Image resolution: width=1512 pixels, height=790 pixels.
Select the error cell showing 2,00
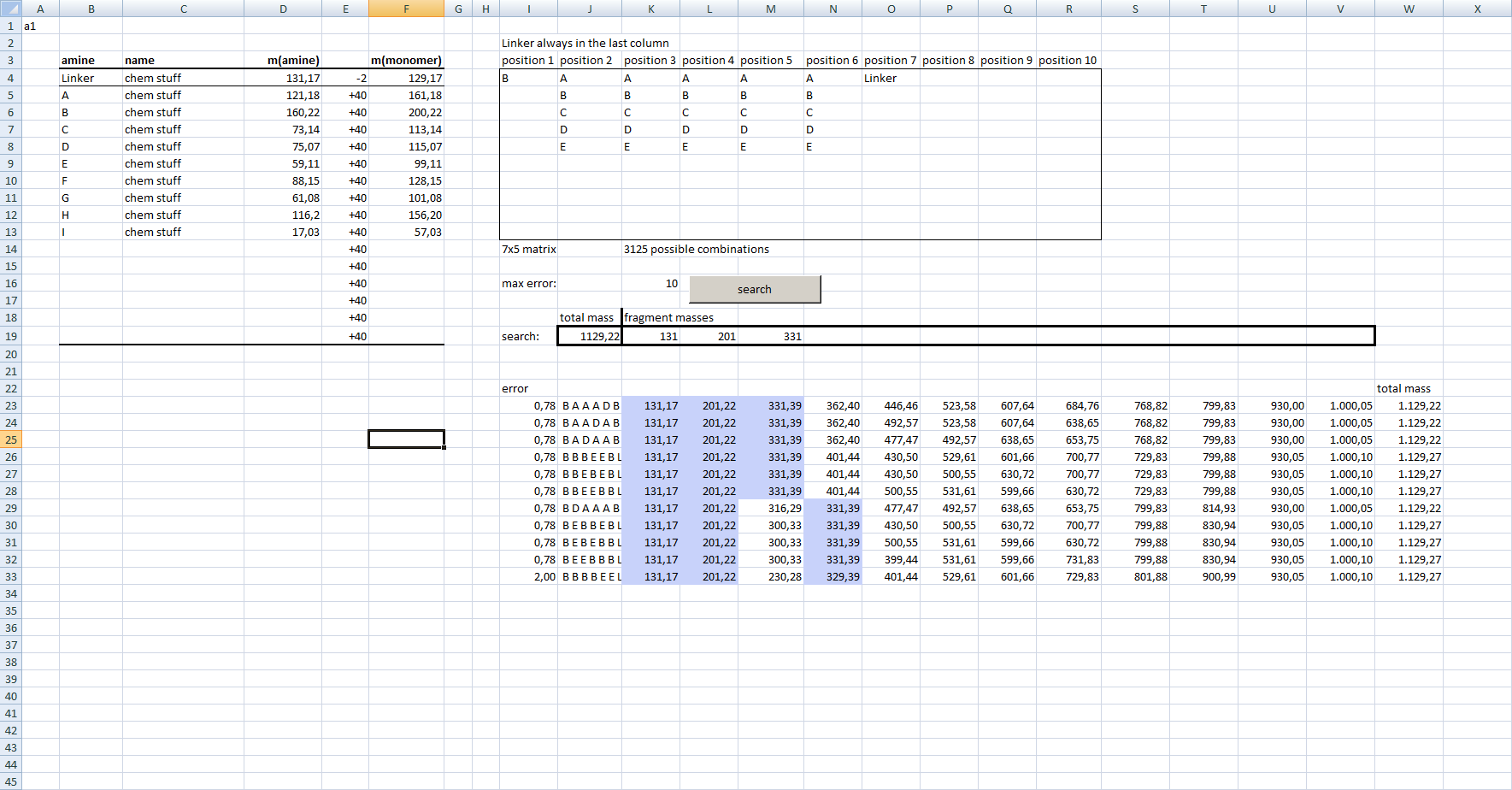[x=528, y=577]
